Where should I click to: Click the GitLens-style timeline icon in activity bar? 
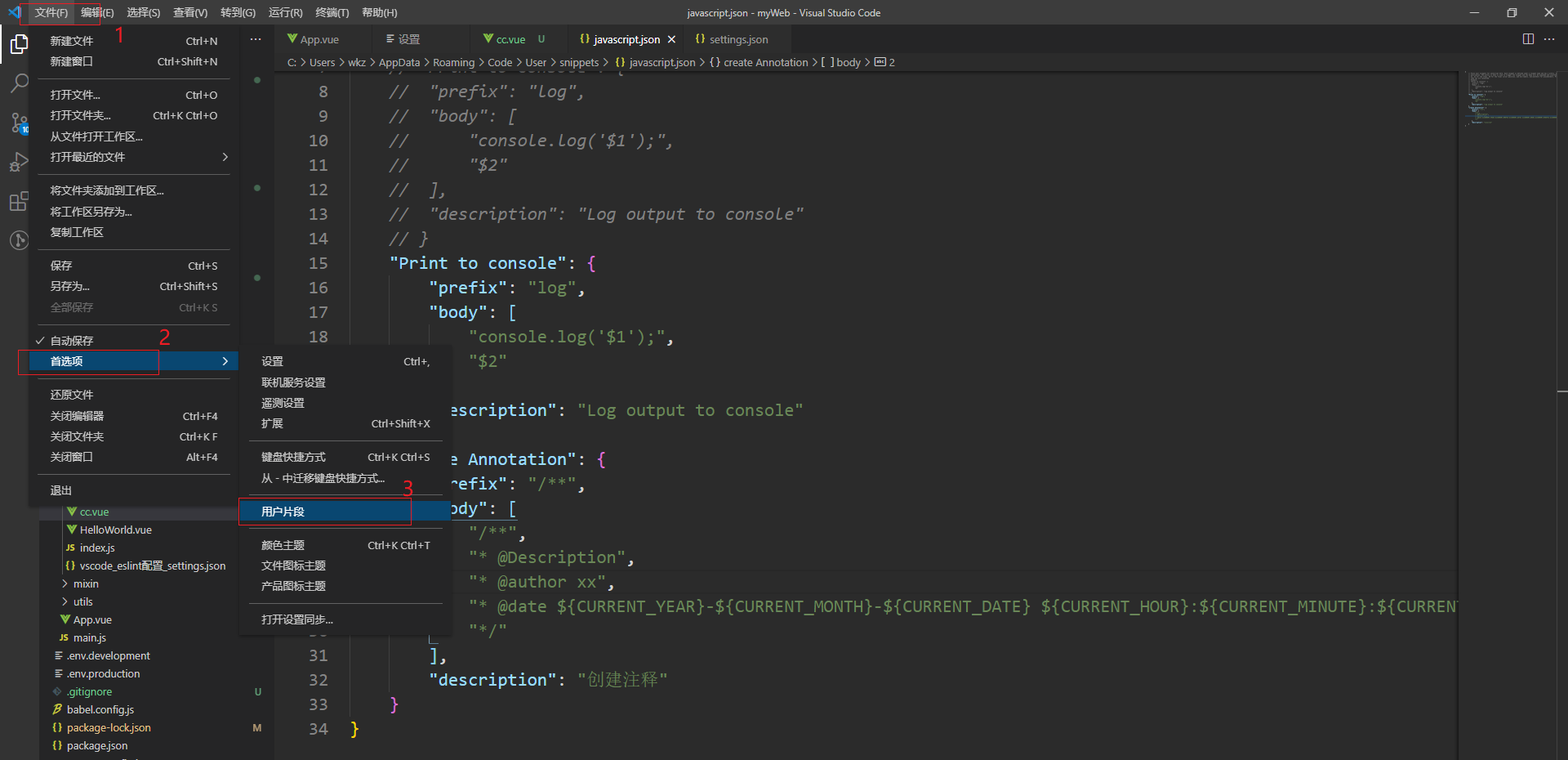19,240
